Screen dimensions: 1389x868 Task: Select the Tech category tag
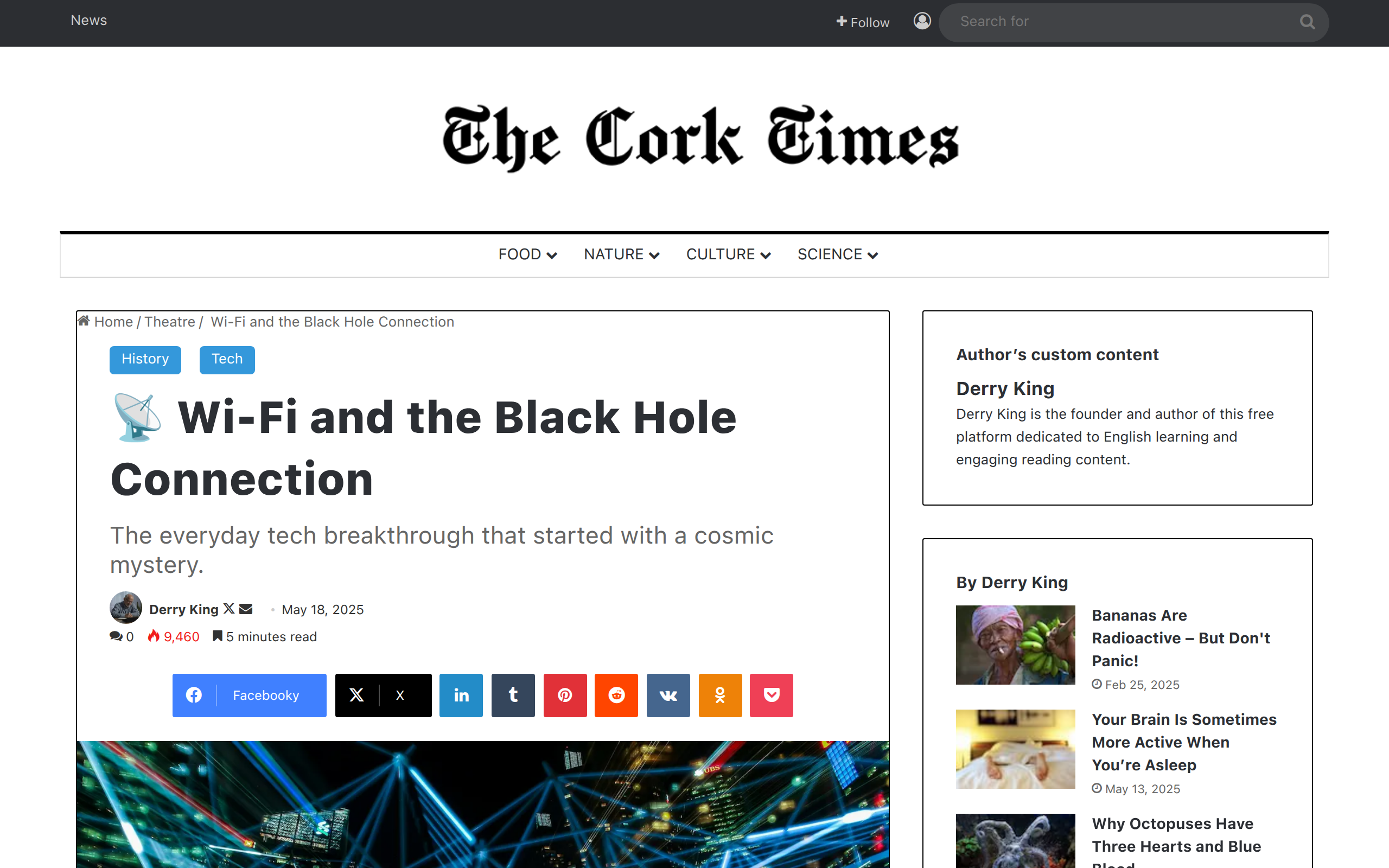point(227,359)
